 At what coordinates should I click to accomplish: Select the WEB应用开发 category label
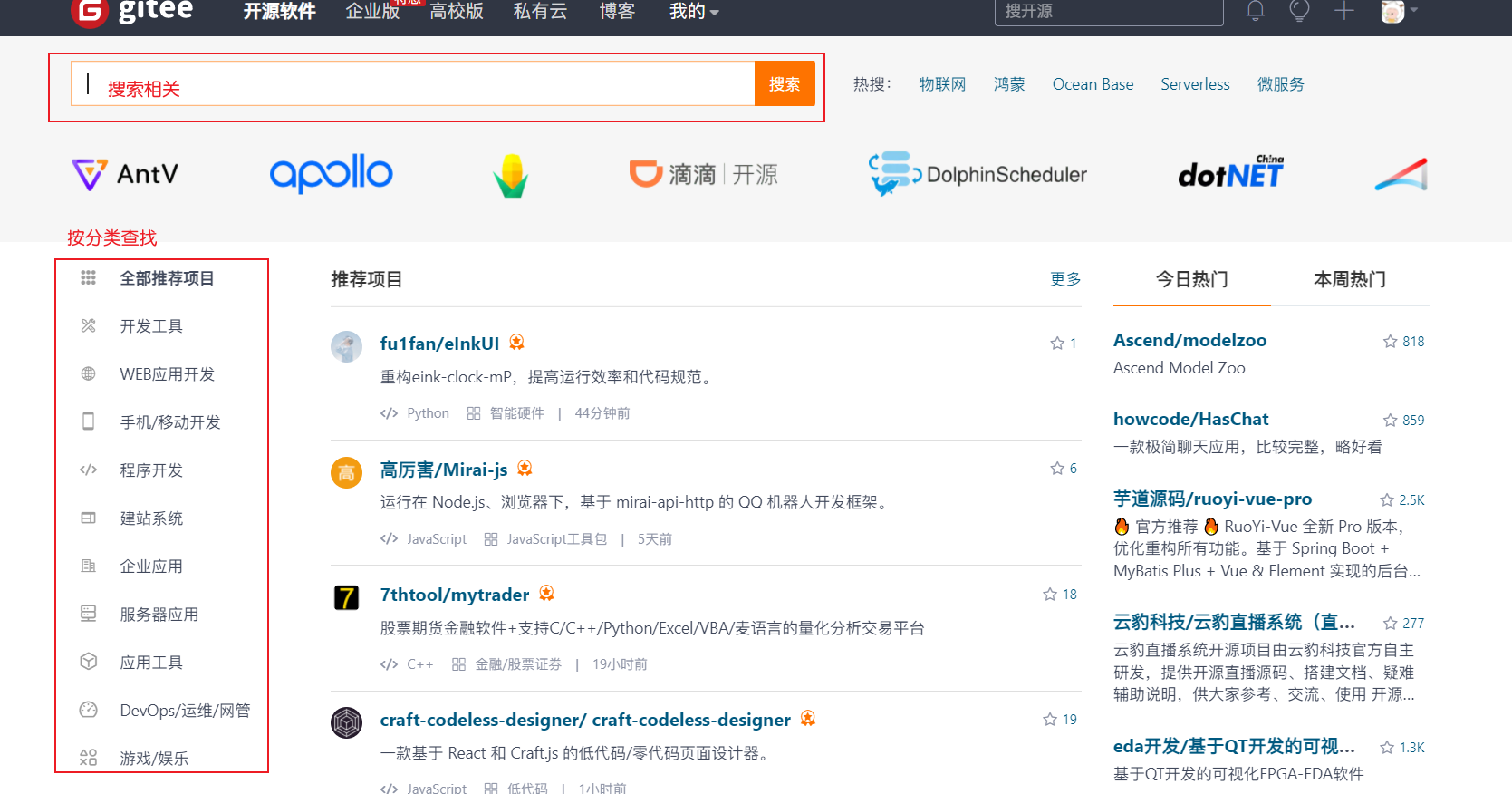tap(168, 374)
